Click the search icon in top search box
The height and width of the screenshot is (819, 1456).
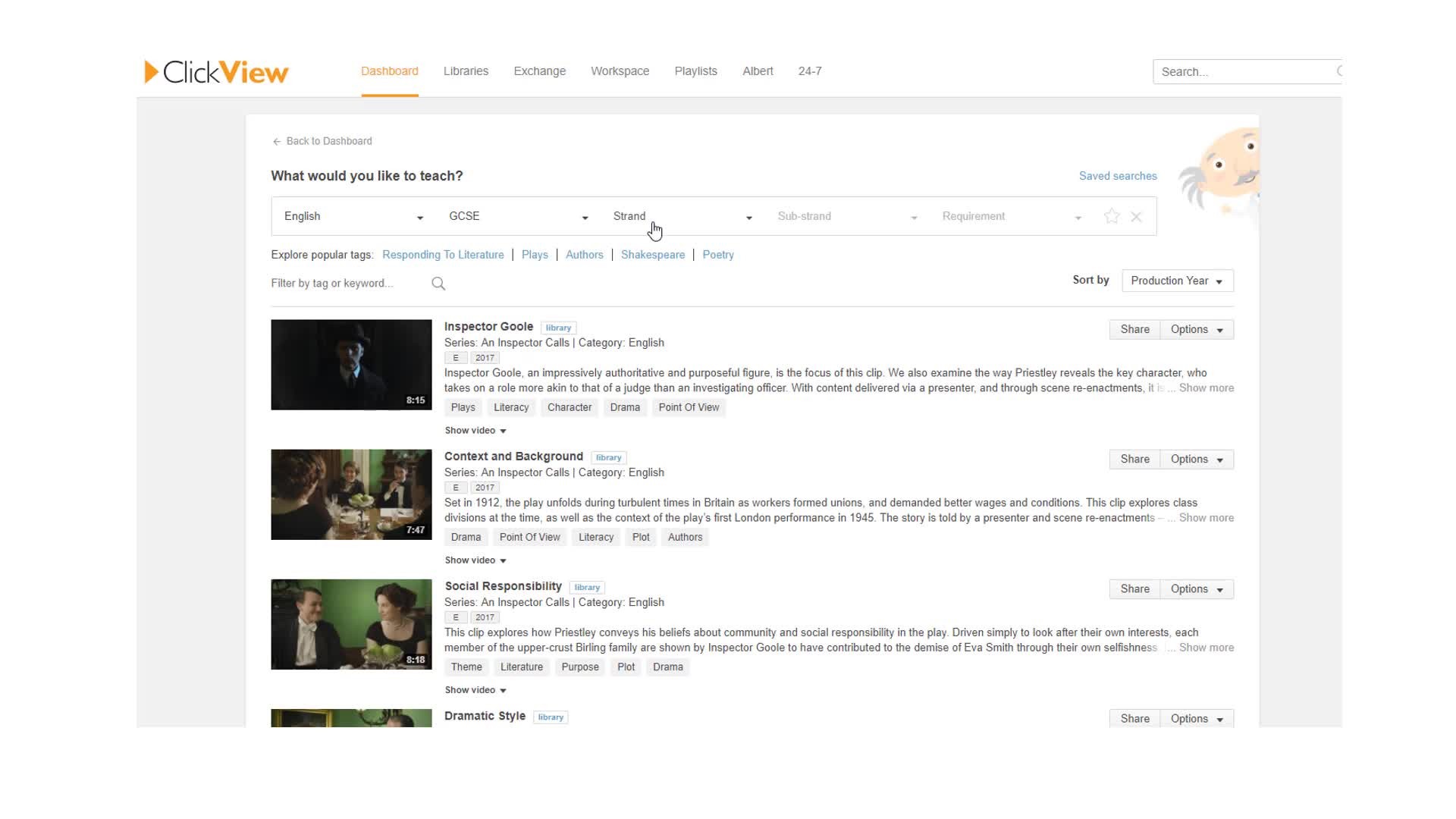coord(1338,71)
